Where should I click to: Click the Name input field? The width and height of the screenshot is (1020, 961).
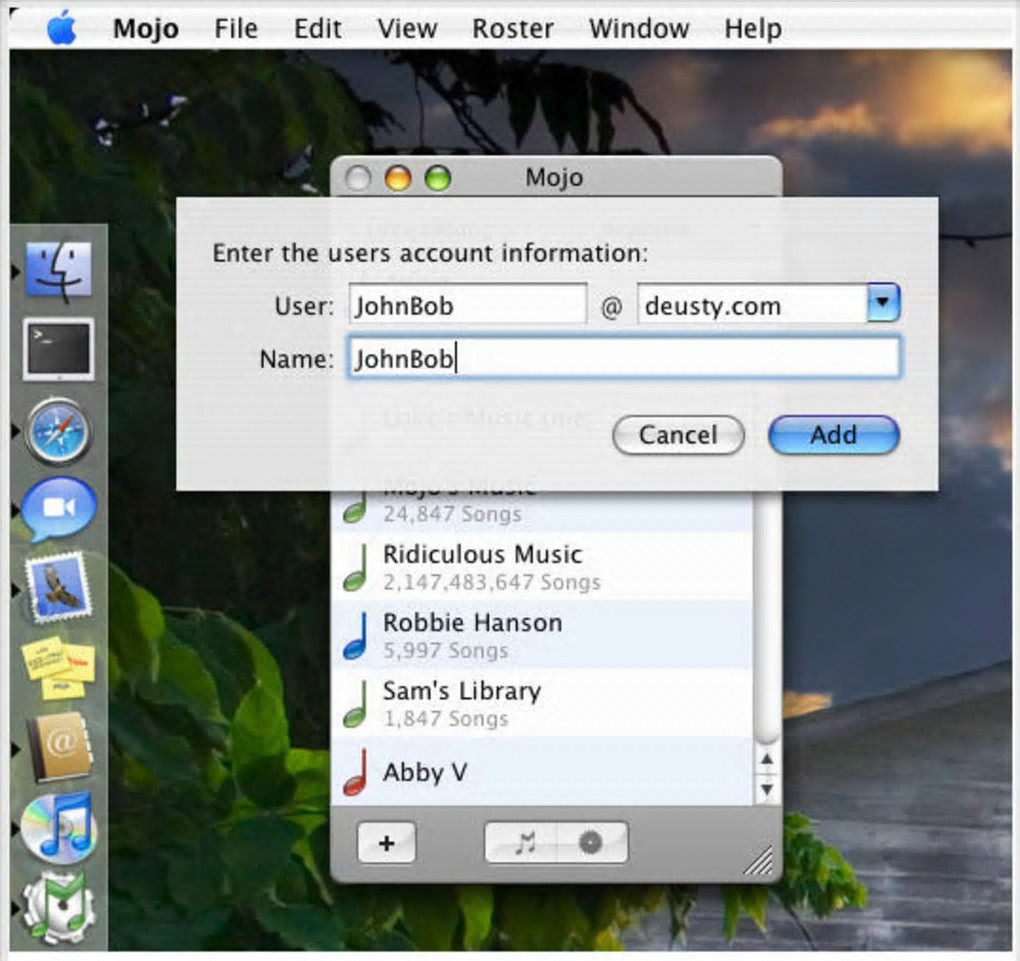pos(624,357)
